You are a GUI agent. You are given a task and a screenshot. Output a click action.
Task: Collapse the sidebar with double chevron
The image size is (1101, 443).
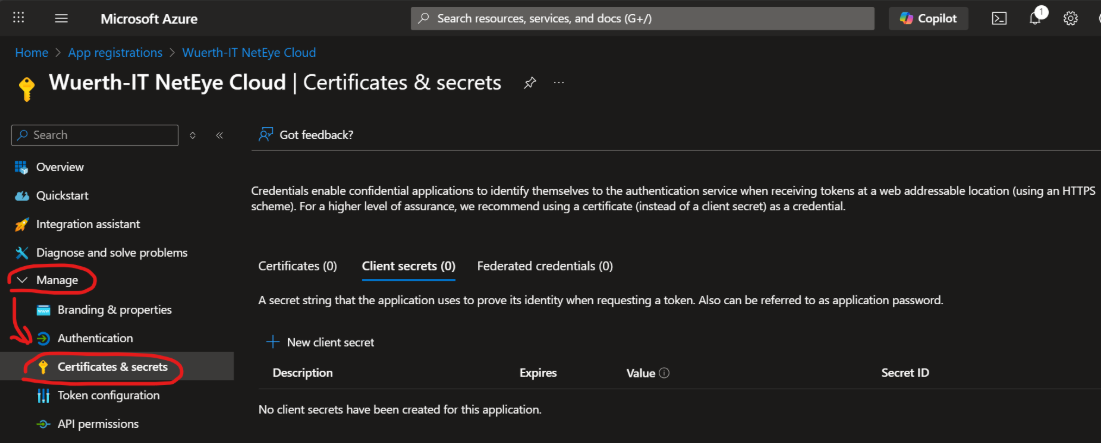tap(219, 135)
